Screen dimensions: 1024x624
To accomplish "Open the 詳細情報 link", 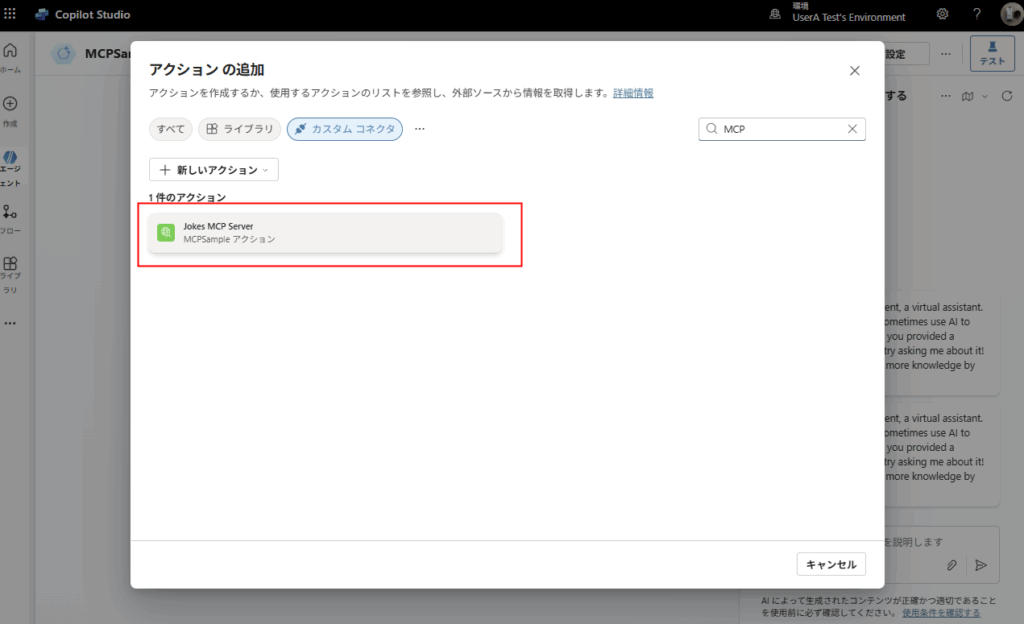I will (x=633, y=93).
